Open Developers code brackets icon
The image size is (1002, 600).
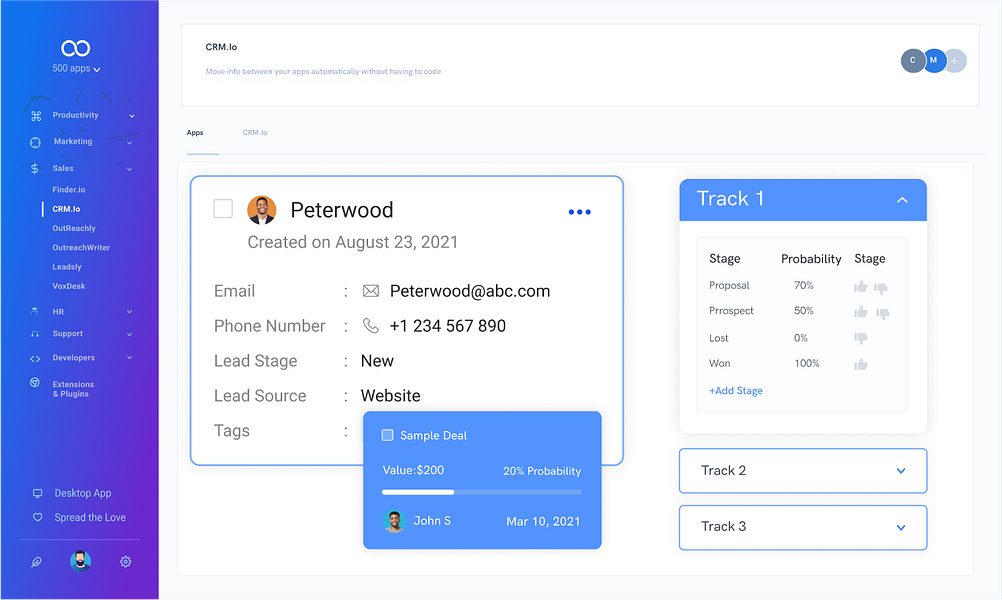(x=37, y=357)
